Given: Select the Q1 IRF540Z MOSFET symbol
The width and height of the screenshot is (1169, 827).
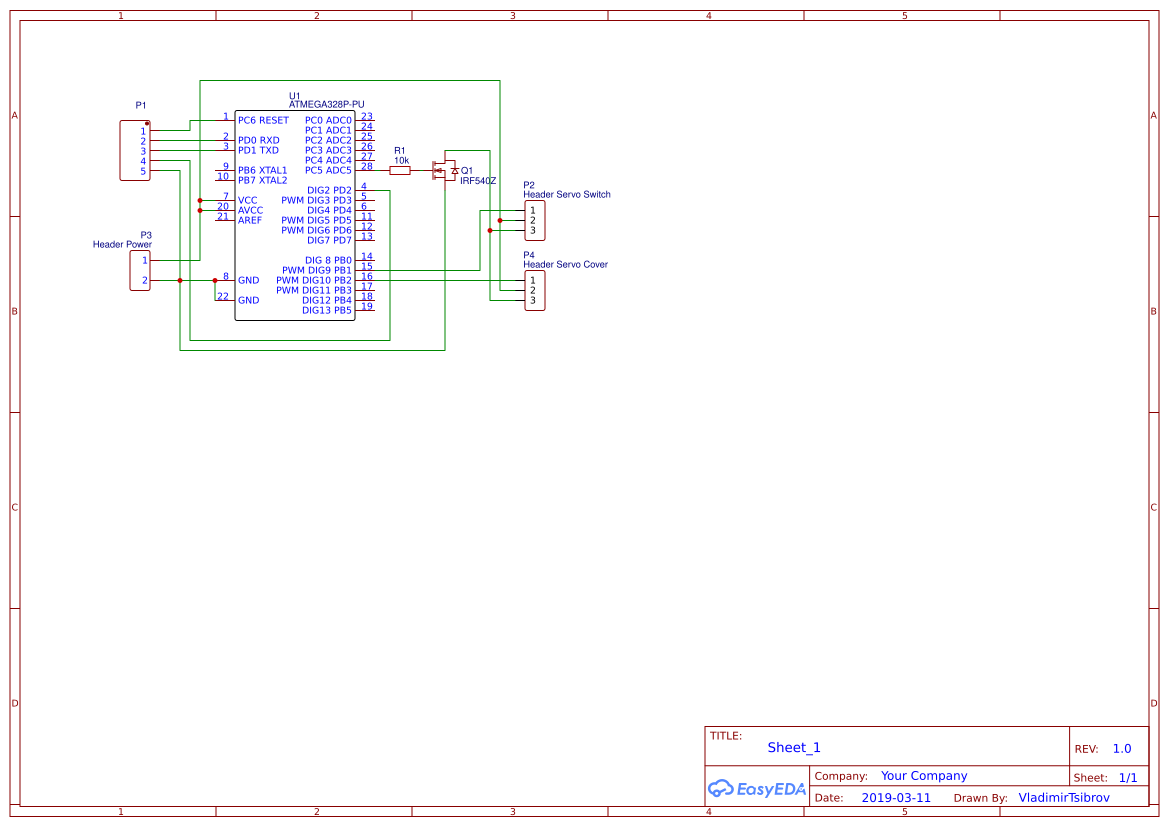Looking at the screenshot, I should coord(444,171).
